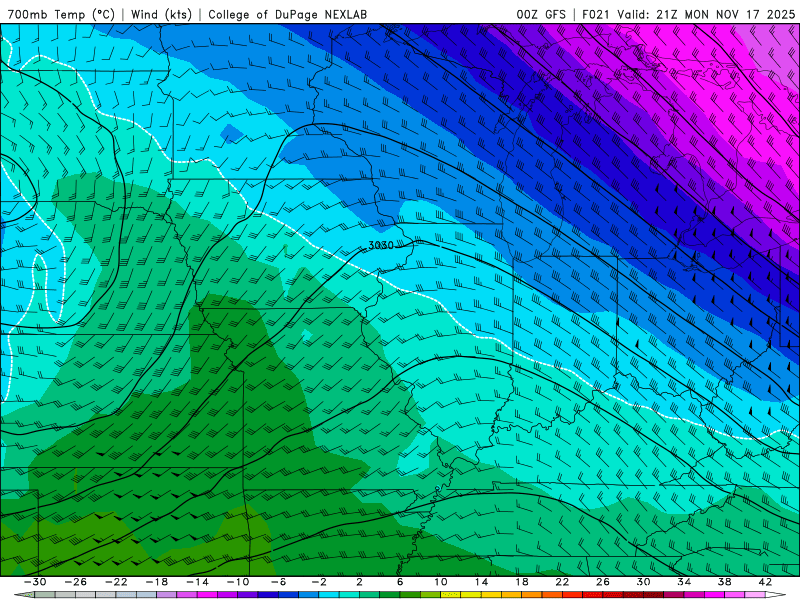Click the '700mb Temp (°C)' title text

click(x=61, y=14)
